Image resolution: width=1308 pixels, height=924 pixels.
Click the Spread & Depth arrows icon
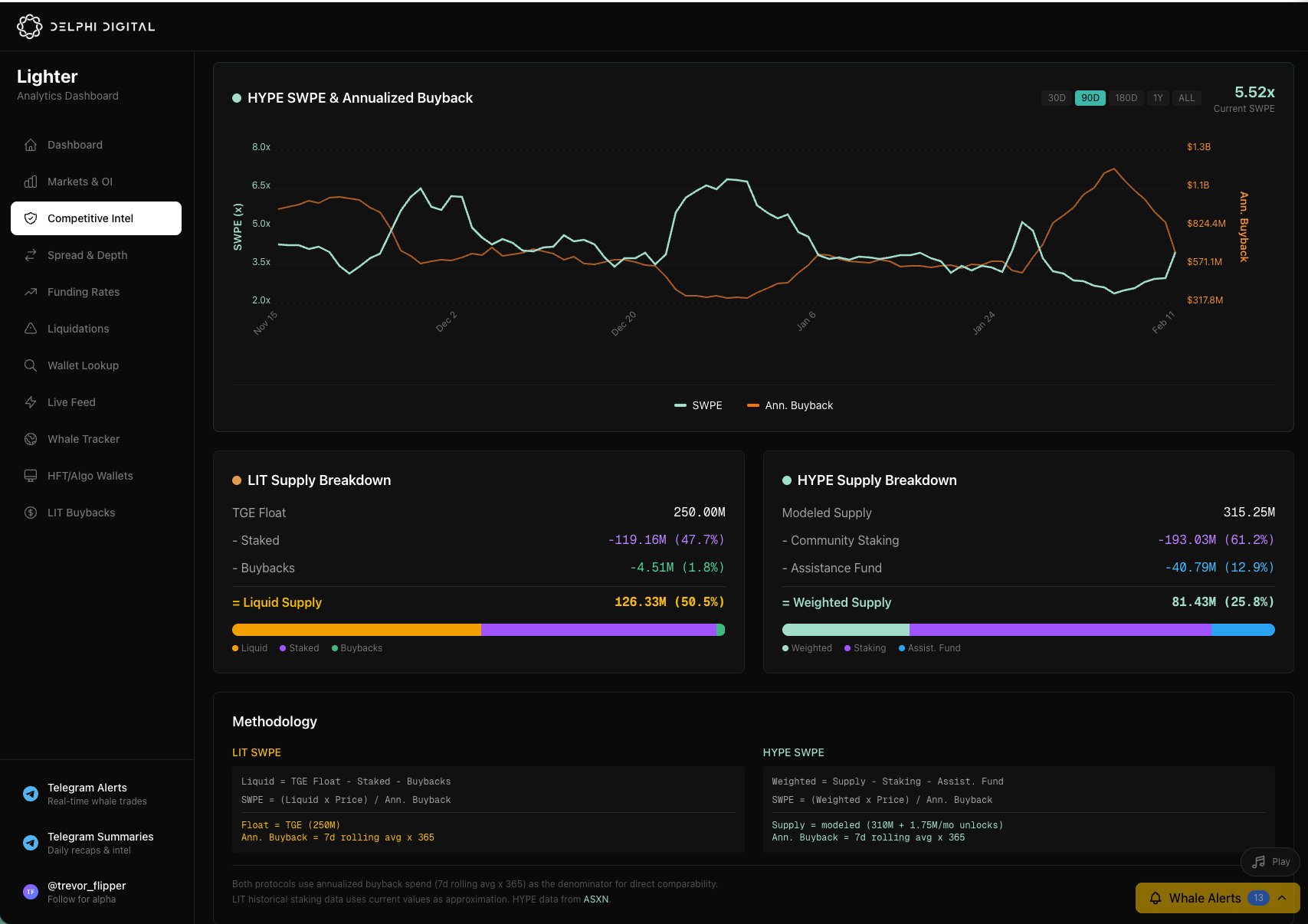click(31, 255)
